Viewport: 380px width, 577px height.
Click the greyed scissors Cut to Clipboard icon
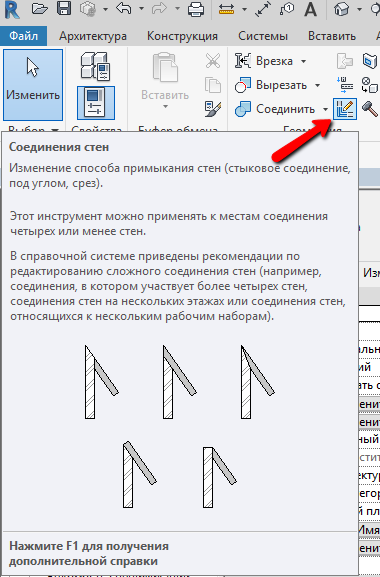click(213, 61)
